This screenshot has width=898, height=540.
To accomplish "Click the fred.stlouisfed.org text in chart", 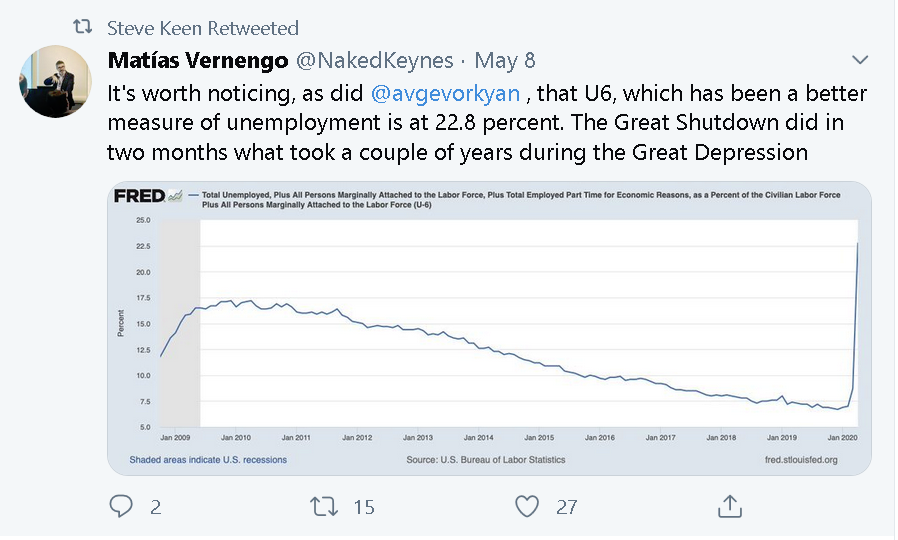I will click(x=801, y=460).
